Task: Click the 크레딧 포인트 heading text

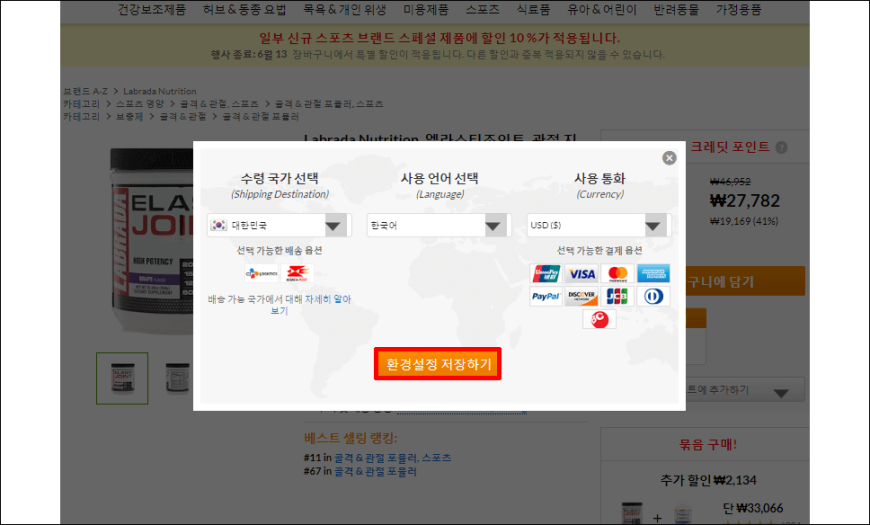Action: click(x=730, y=147)
